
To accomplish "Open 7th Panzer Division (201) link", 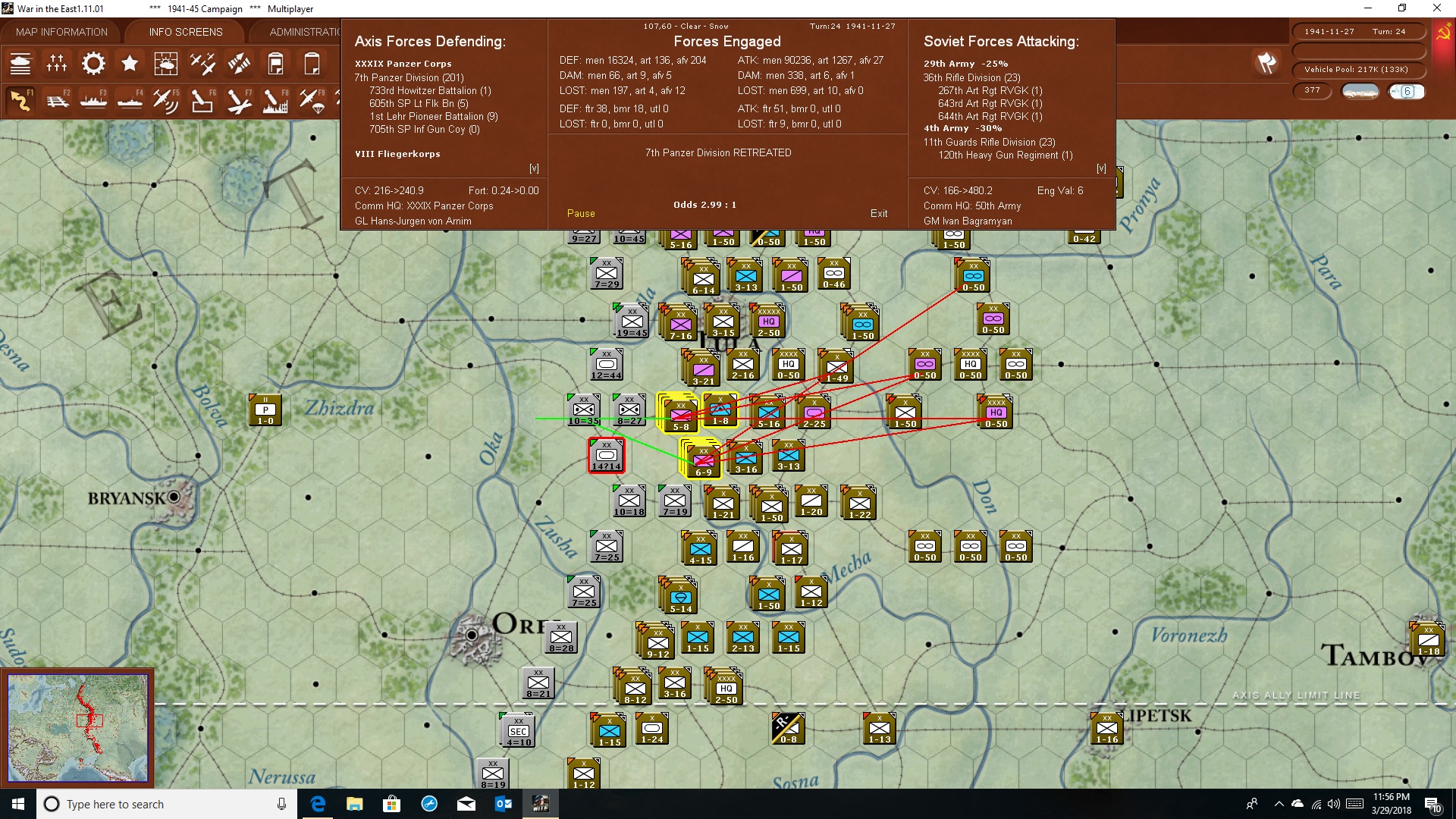I will coord(409,77).
